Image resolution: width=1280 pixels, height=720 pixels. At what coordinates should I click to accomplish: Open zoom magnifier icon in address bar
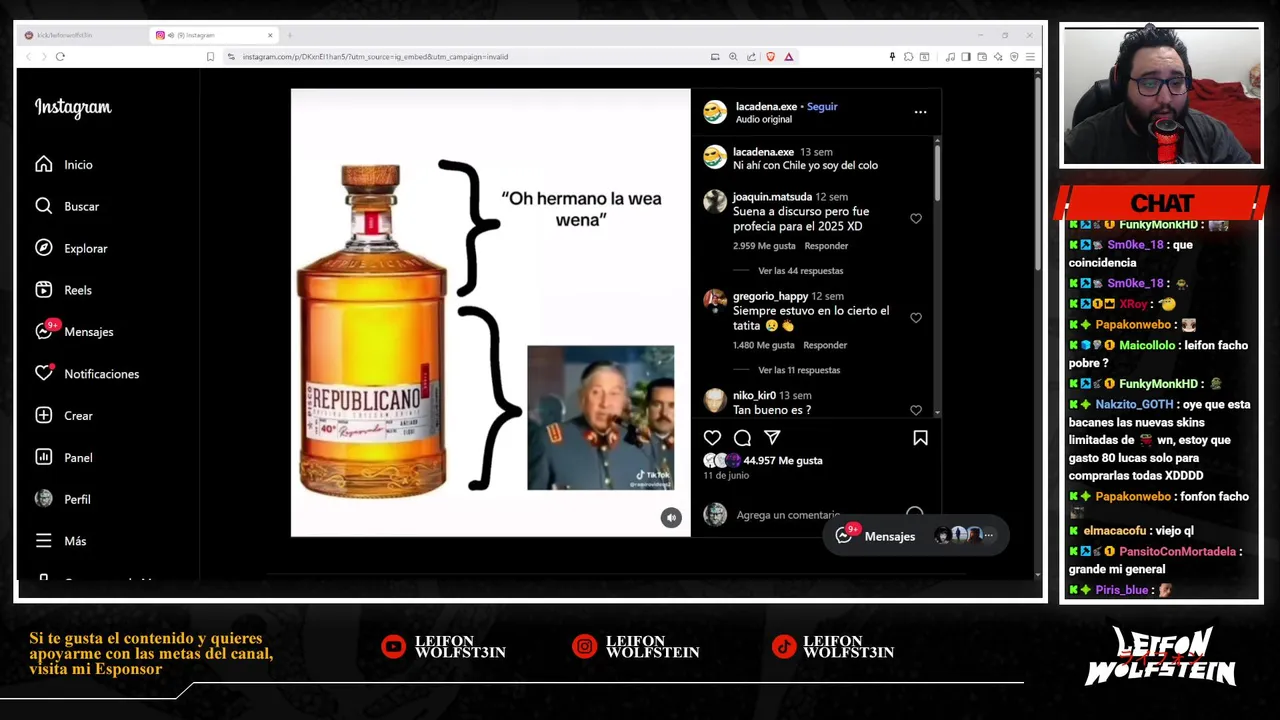[733, 57]
